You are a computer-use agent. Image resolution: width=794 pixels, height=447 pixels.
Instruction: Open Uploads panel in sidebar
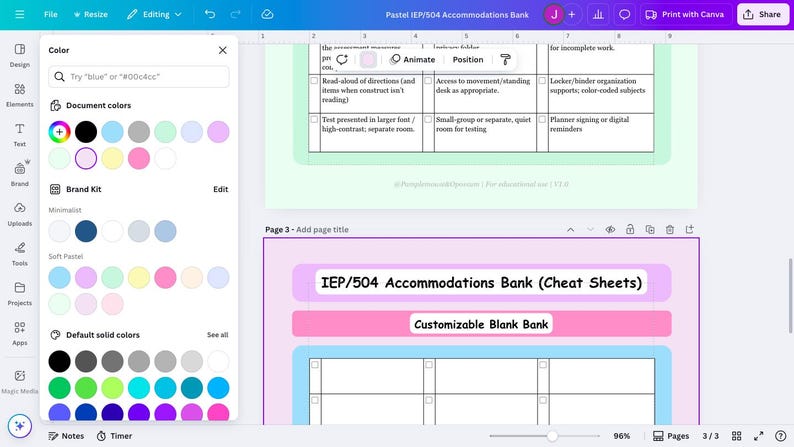click(20, 214)
